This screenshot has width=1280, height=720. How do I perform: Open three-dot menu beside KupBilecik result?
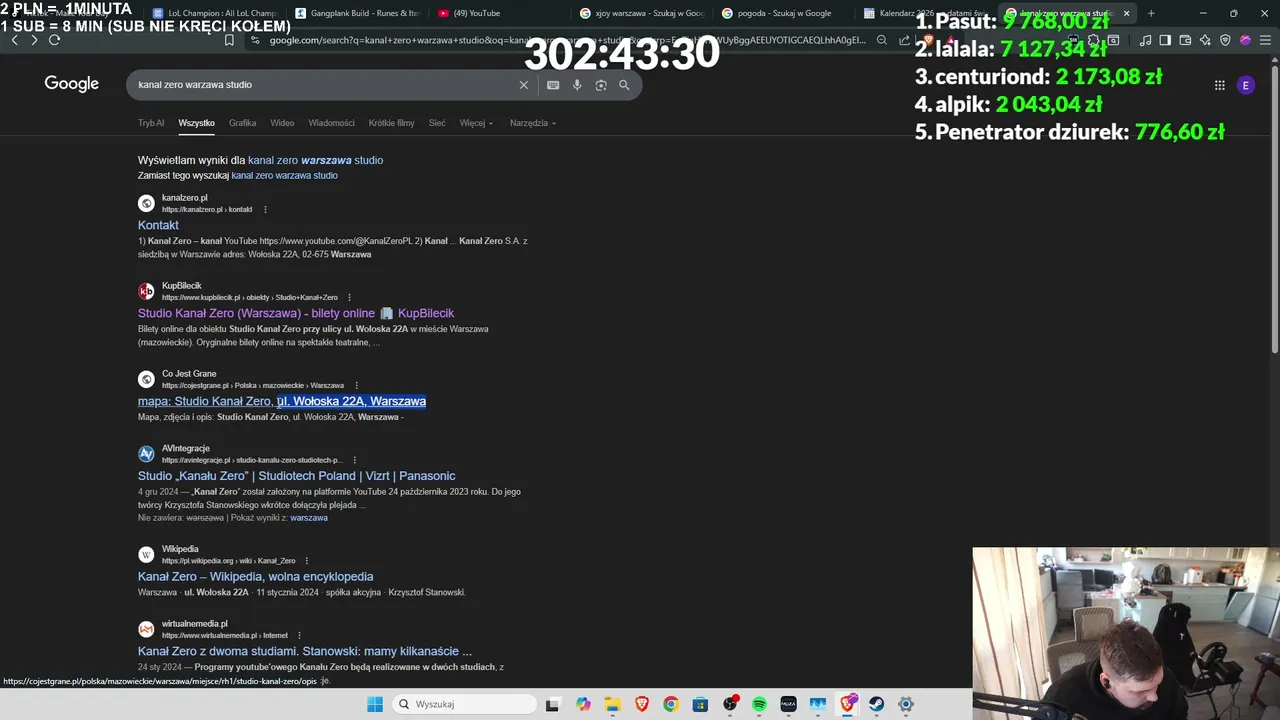click(349, 297)
